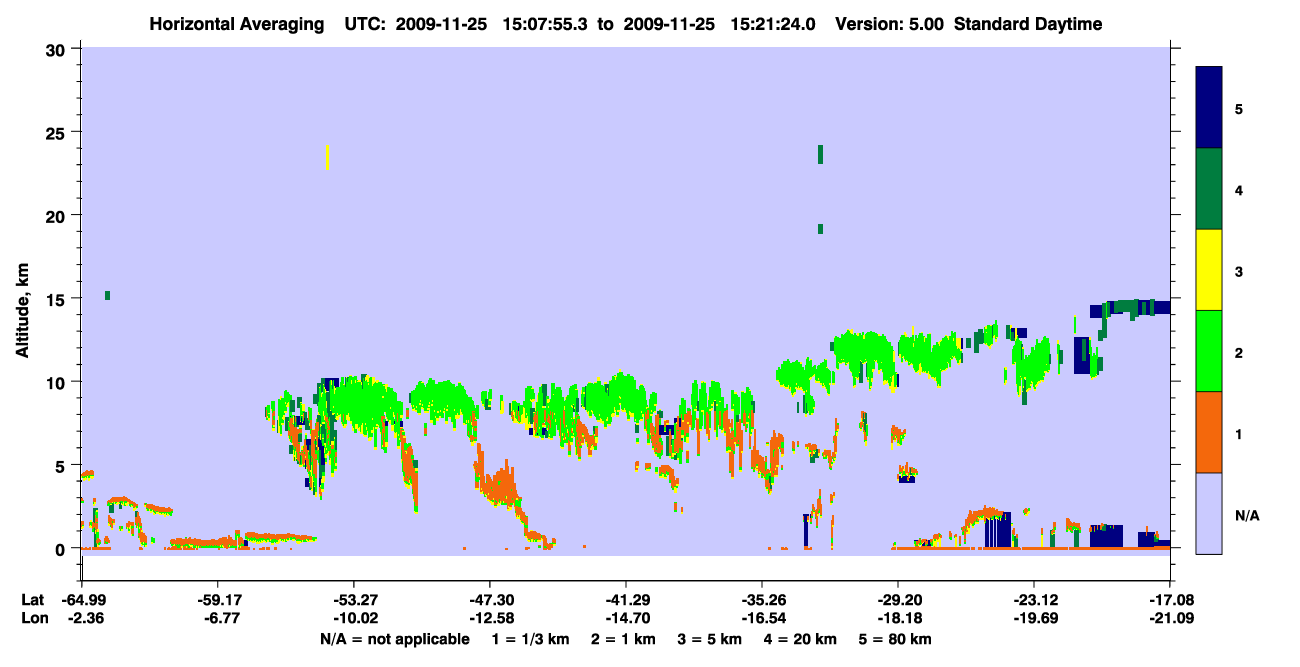Click the latitude value -47.30

click(x=489, y=600)
